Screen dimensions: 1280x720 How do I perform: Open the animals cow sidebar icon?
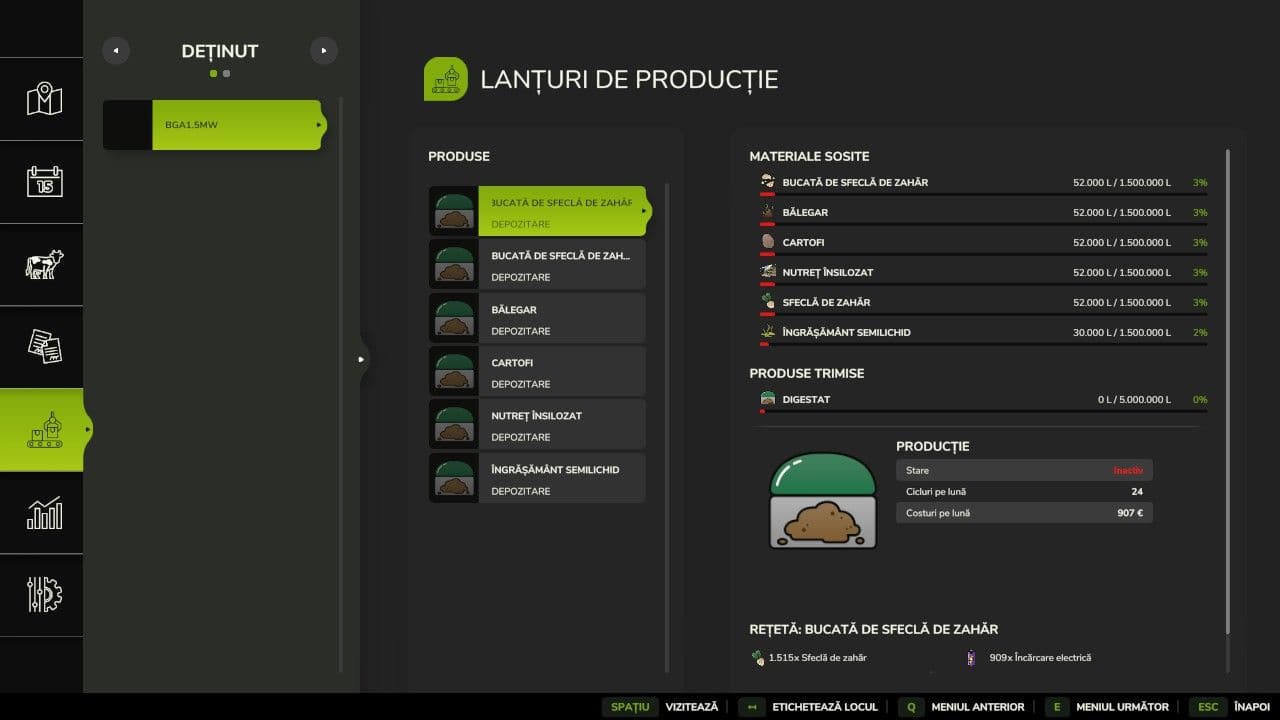[x=44, y=265]
